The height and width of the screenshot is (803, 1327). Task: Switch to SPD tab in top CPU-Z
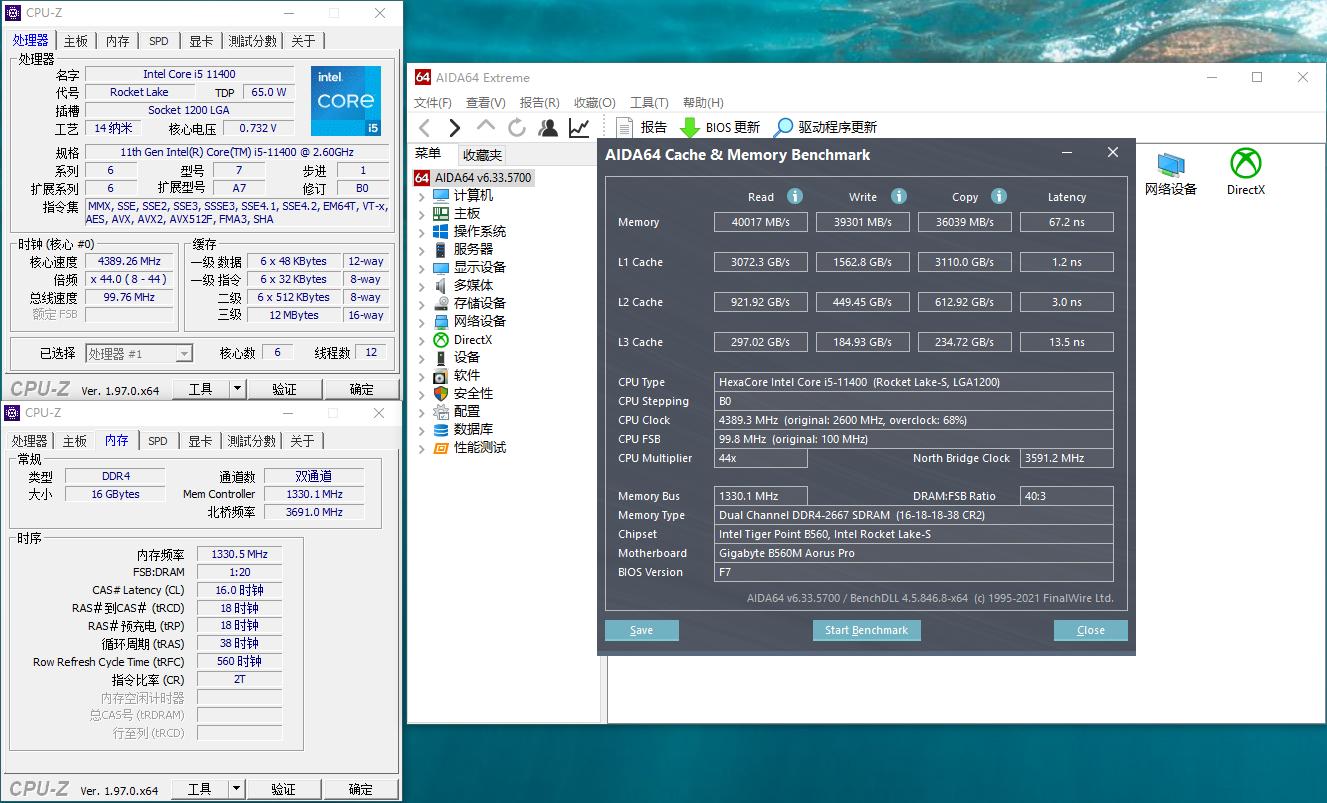tap(158, 41)
